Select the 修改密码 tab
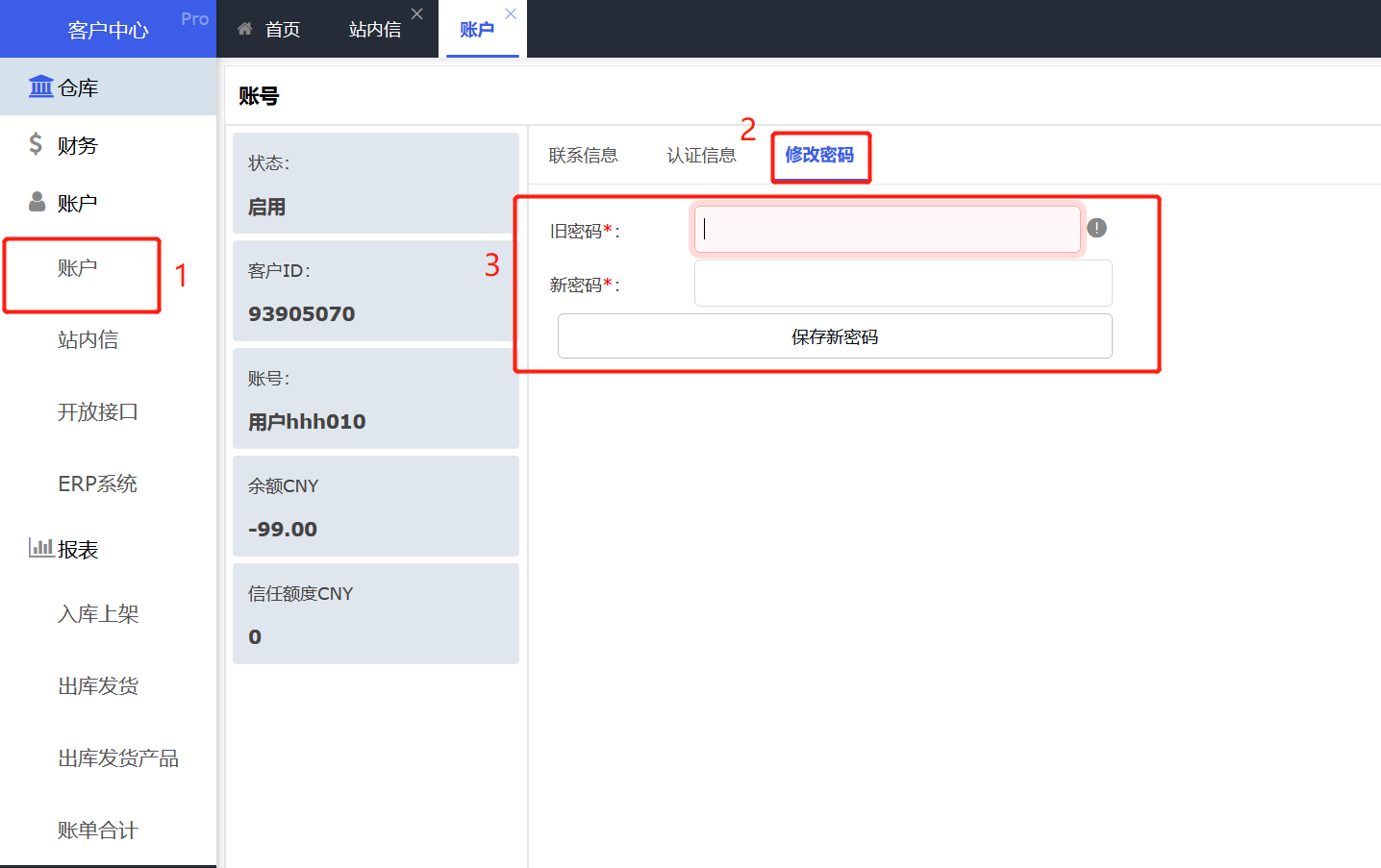 (819, 155)
